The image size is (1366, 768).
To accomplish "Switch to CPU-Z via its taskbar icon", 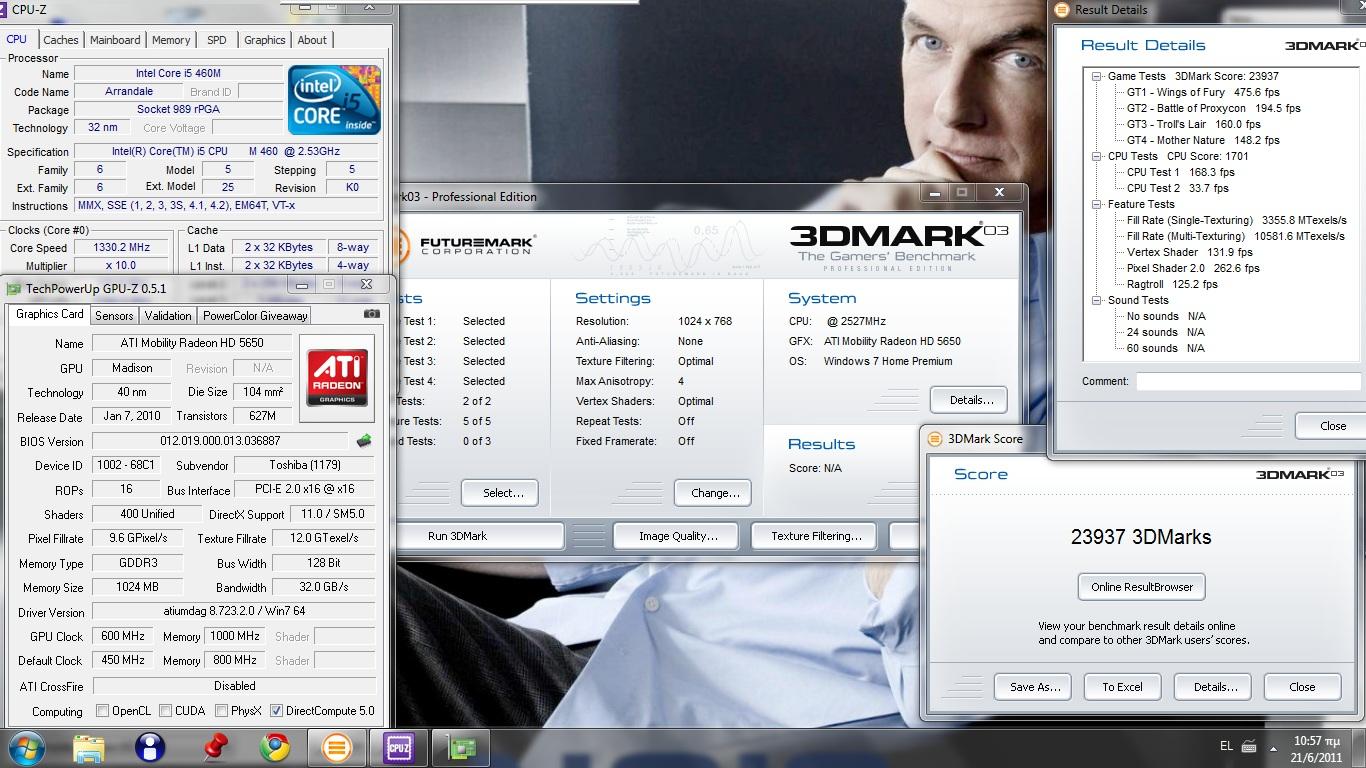I will 399,747.
